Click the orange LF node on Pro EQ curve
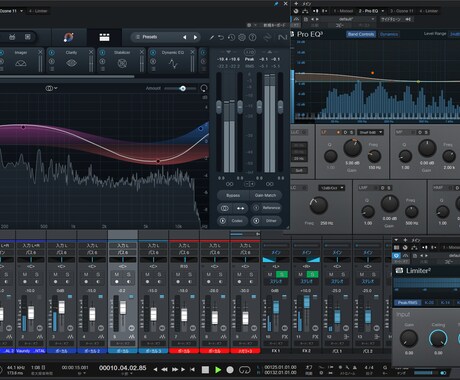Image resolution: width=460 pixels, height=380 pixels. 372,73
